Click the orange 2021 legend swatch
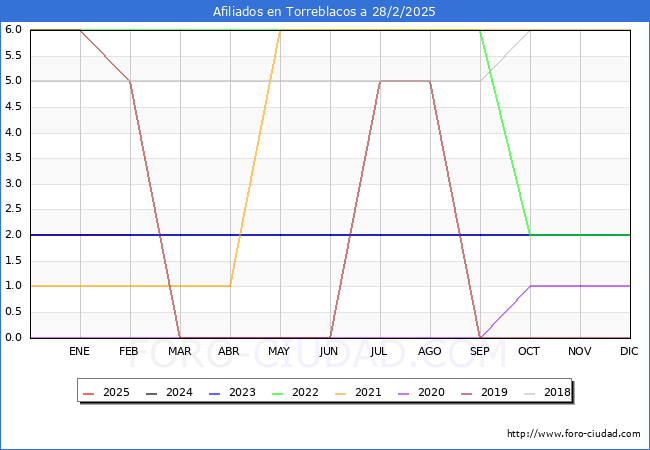This screenshot has width=650, height=450. pos(341,393)
